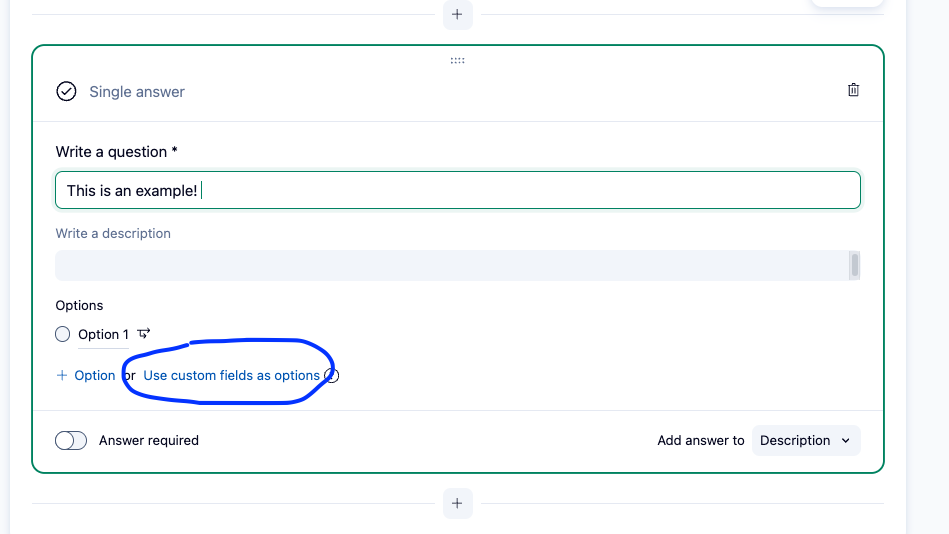
Task: Click the Option 1 label text
Action: pos(103,335)
